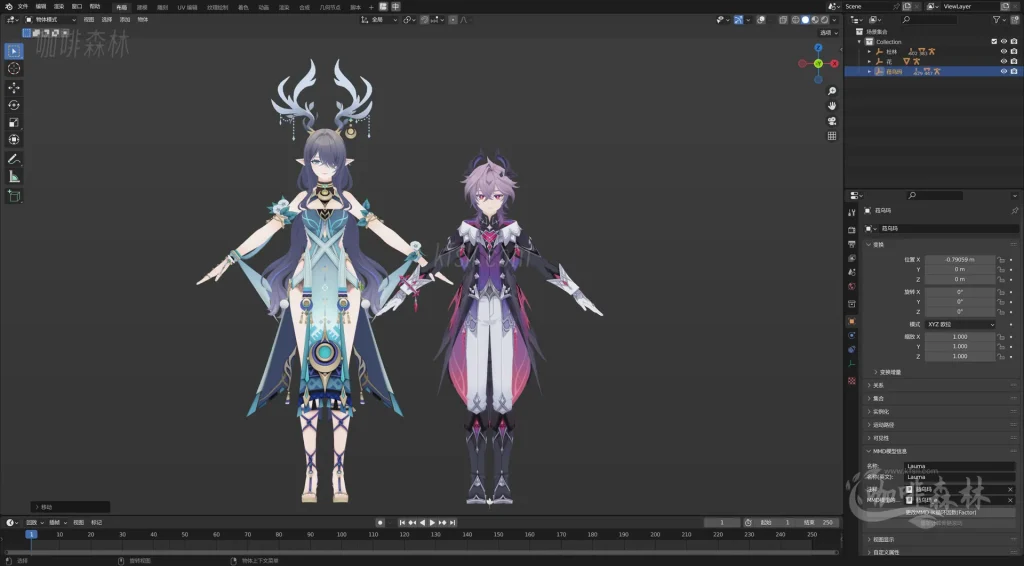The image size is (1024, 566).
Task: Switch to rendered viewport shading
Action: [825, 20]
